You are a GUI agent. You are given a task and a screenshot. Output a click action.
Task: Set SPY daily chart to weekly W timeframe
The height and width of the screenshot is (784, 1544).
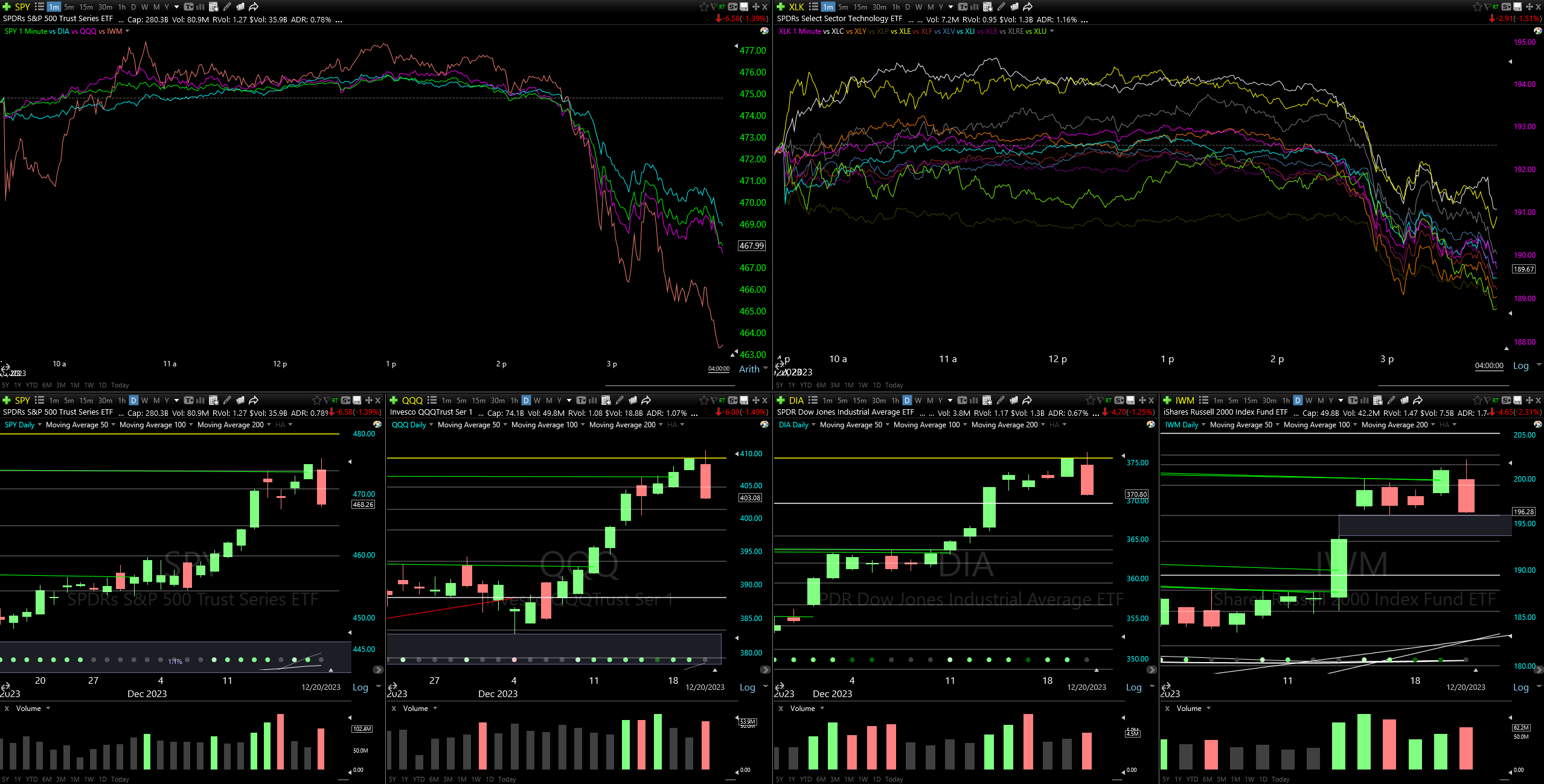tap(144, 400)
